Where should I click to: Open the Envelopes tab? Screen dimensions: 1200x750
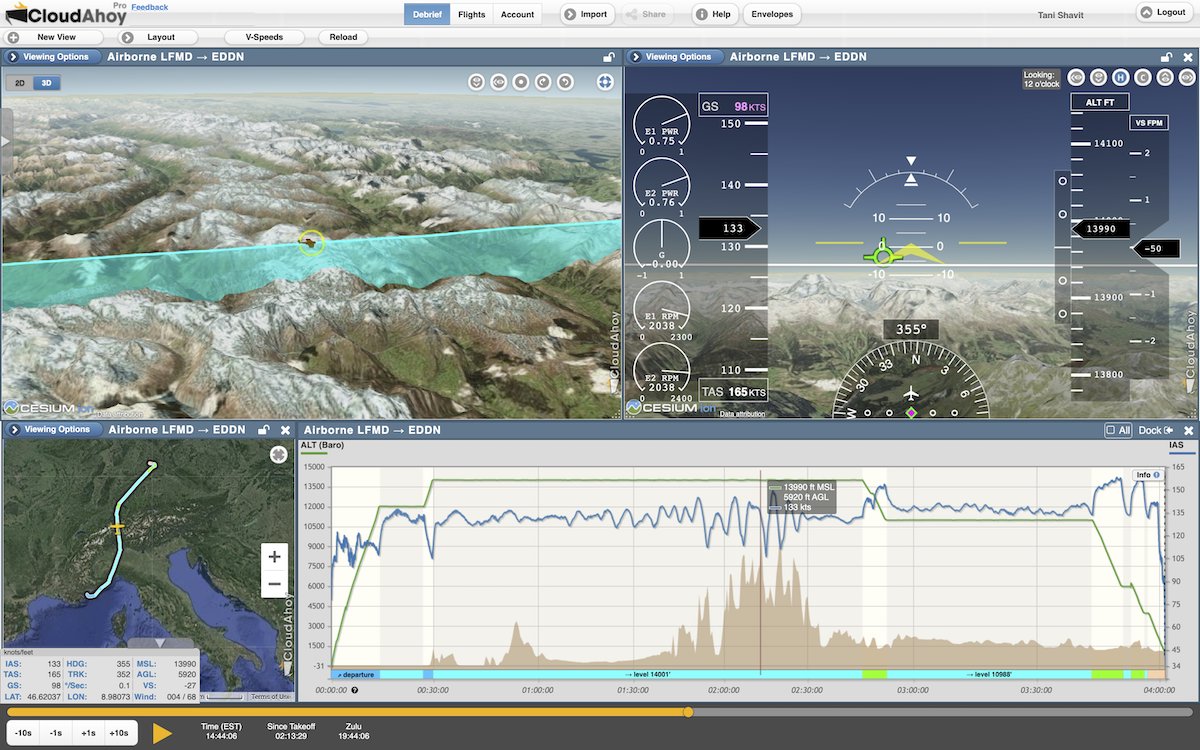tap(773, 14)
